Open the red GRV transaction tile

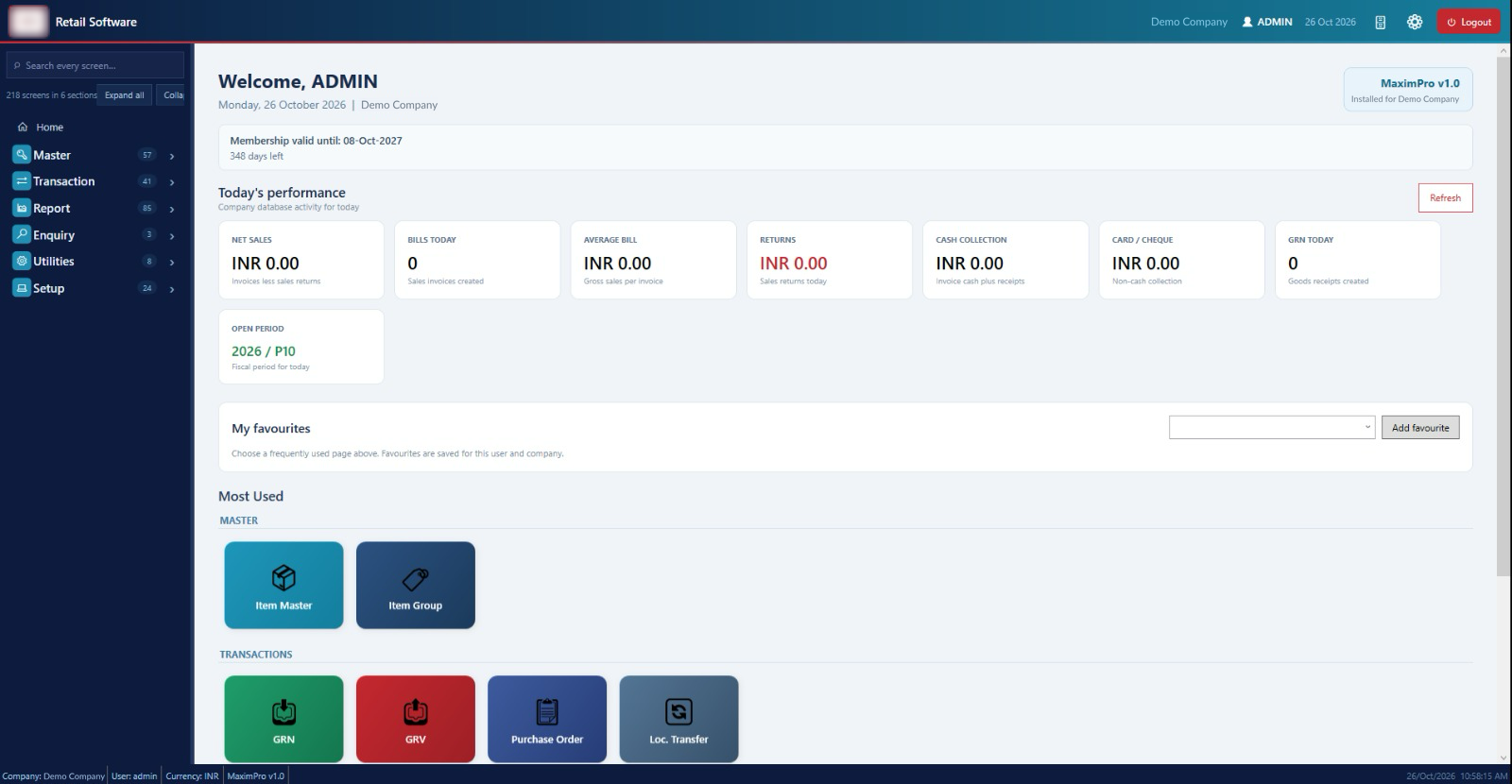click(416, 719)
